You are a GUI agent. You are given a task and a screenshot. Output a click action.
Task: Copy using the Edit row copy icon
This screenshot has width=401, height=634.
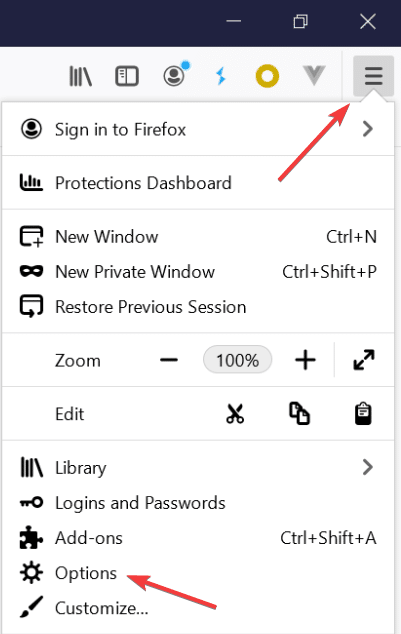coord(299,414)
